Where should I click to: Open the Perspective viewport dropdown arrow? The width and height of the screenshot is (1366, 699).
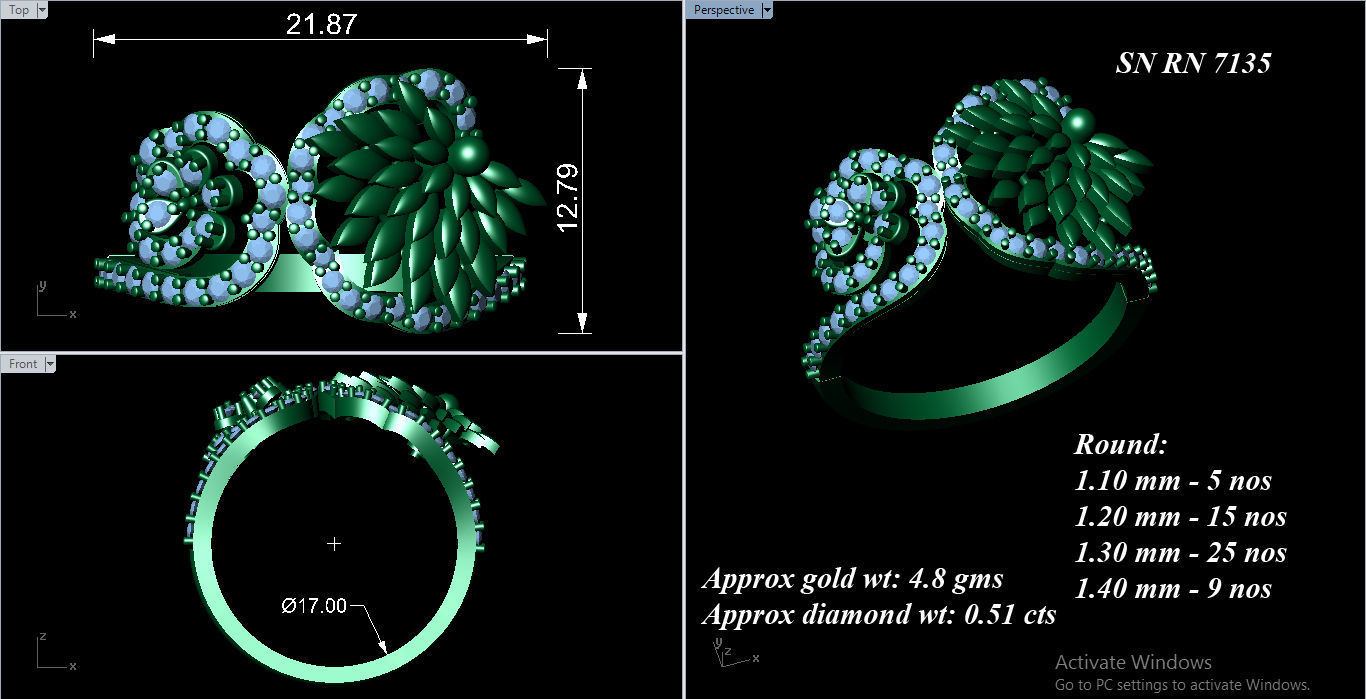(x=767, y=10)
